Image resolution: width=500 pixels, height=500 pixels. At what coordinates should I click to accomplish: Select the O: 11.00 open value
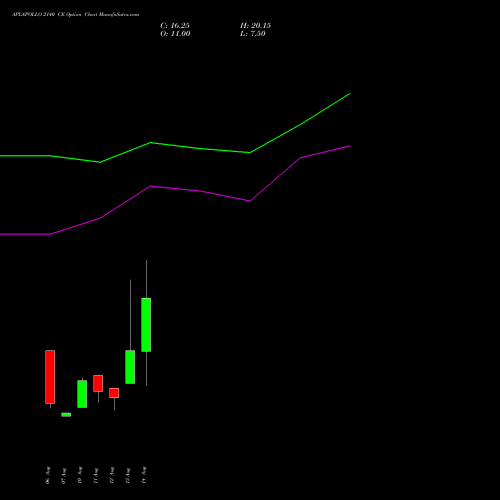click(175, 34)
